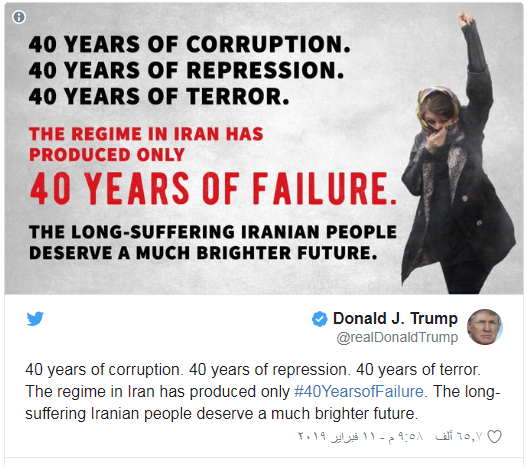Click the tweet timestamp from February 2019

[x=360, y=436]
